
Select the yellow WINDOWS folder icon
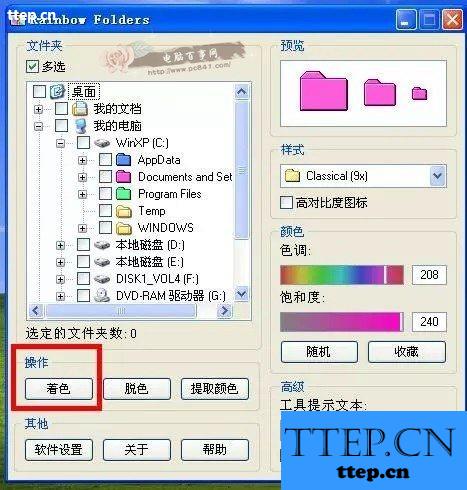[x=123, y=228]
